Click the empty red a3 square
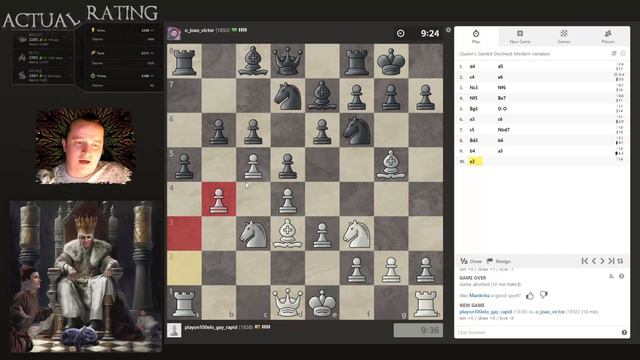Image resolution: width=640 pixels, height=360 pixels. pyautogui.click(x=184, y=233)
